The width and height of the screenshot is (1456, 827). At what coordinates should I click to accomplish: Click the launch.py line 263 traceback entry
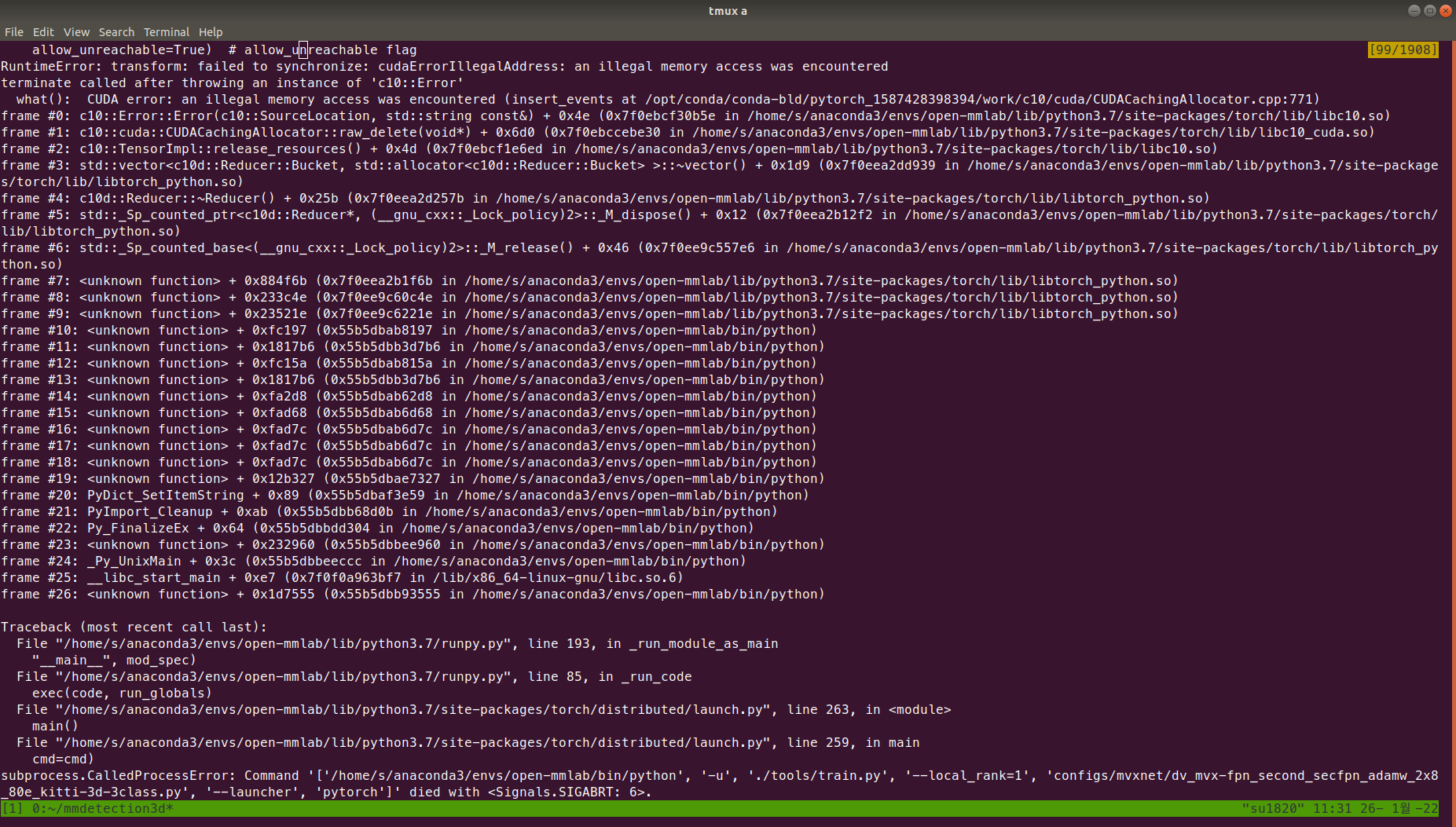coord(484,710)
